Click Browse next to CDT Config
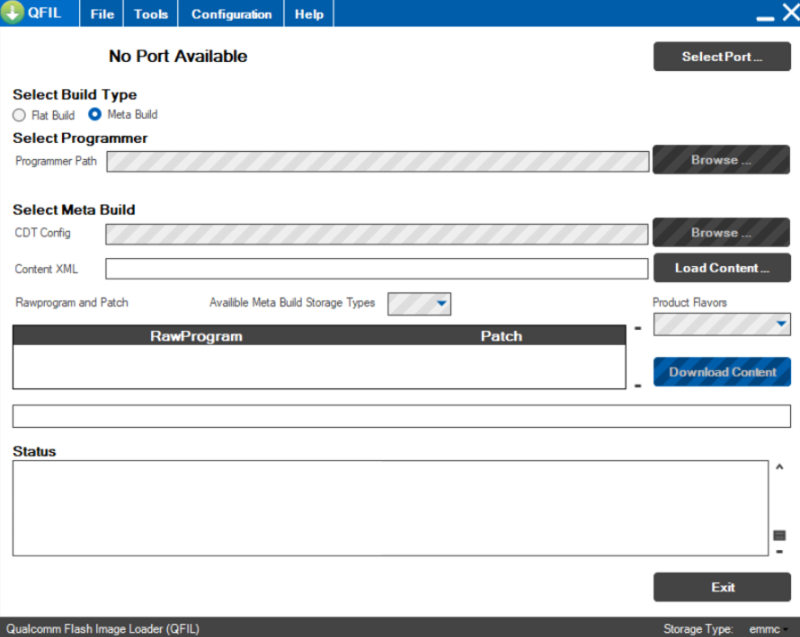Viewport: 800px width, 637px height. (721, 233)
